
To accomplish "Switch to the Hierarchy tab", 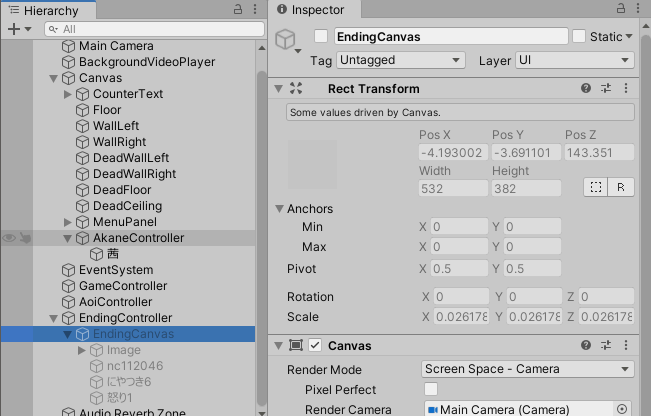I will (49, 10).
